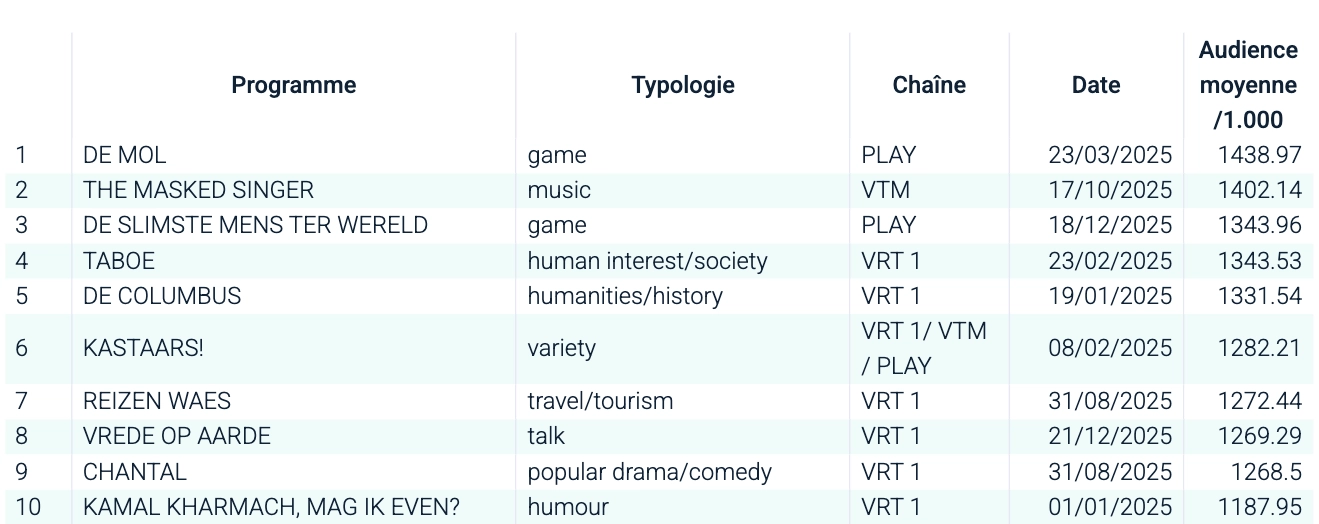Click the popular drama/comedy typology cell

tap(650, 471)
